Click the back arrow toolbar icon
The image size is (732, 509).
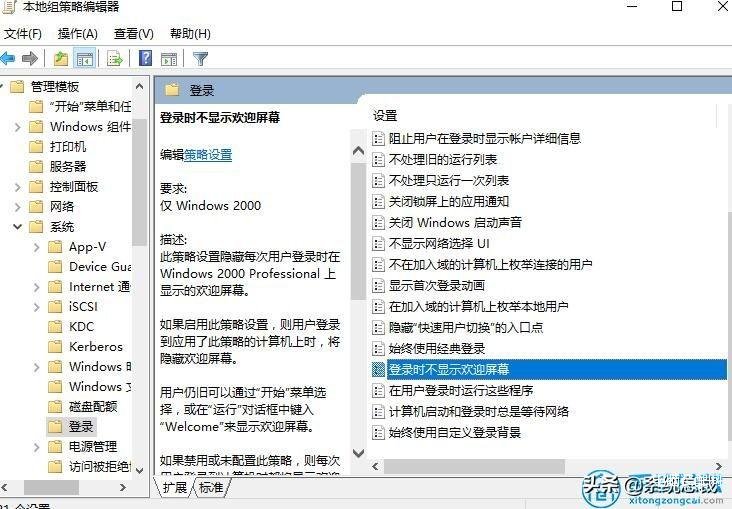(7, 58)
